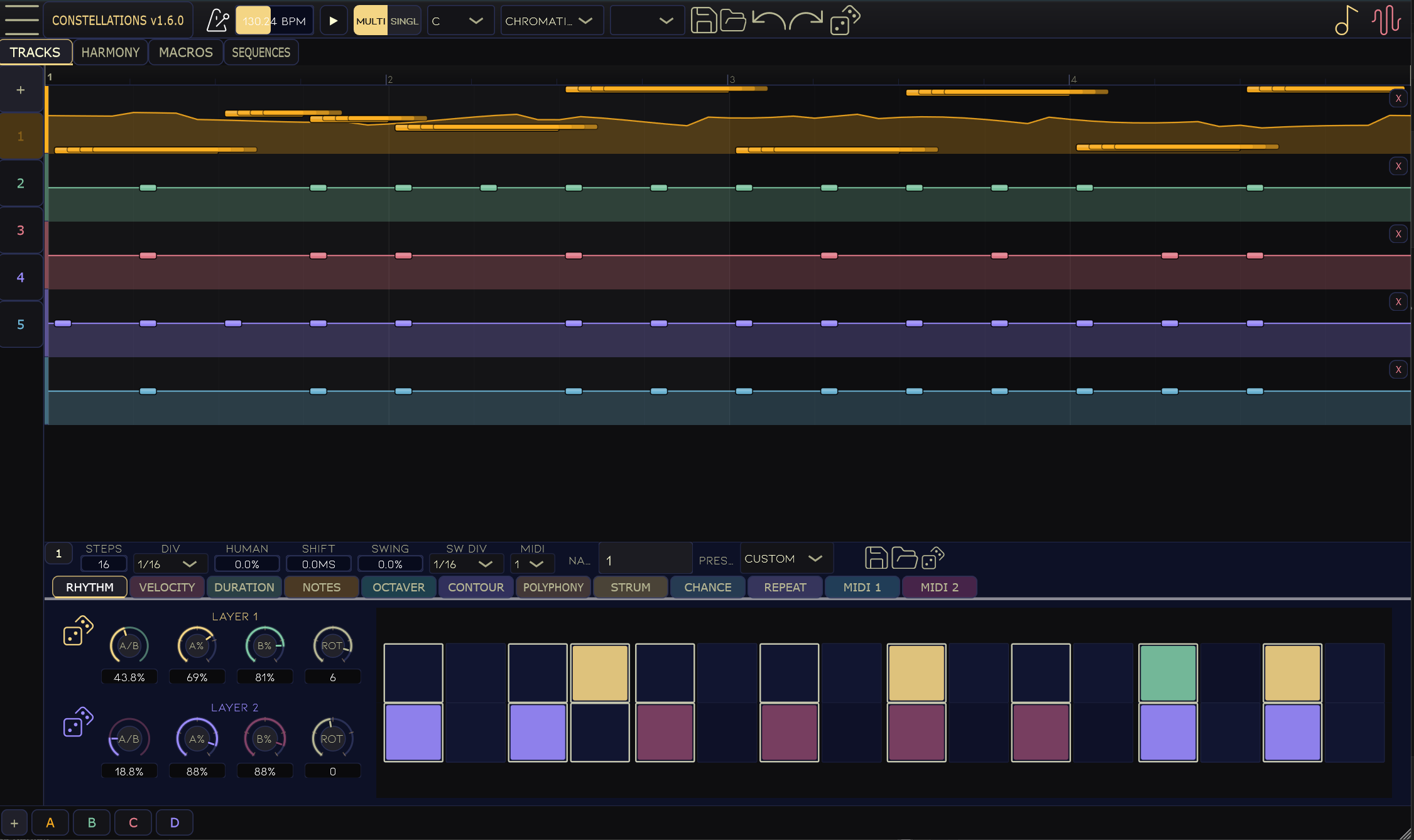Switch to the SEQUENCES tab
The image size is (1414, 840).
(261, 52)
